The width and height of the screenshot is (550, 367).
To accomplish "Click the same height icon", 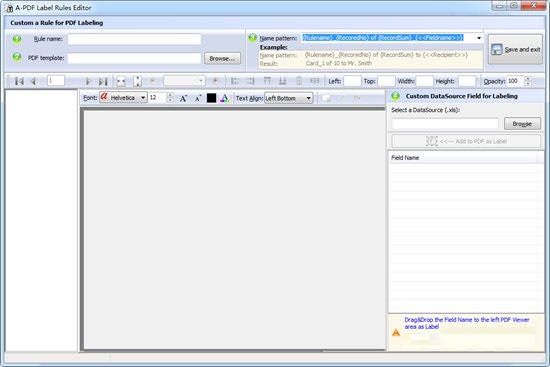I will point(299,81).
